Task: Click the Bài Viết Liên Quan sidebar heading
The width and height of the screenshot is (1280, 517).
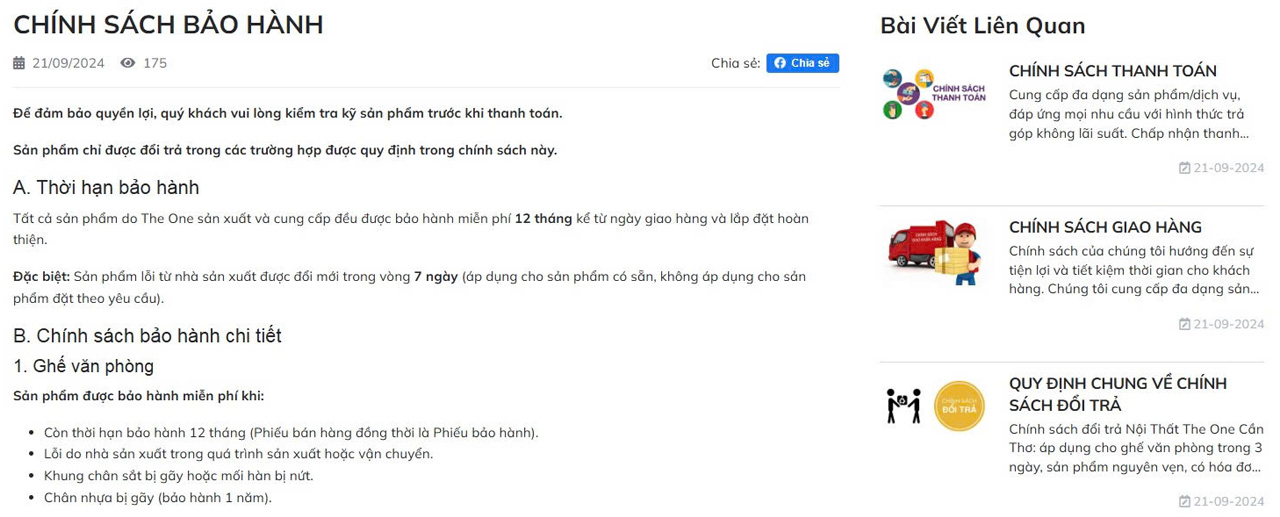Action: (982, 25)
